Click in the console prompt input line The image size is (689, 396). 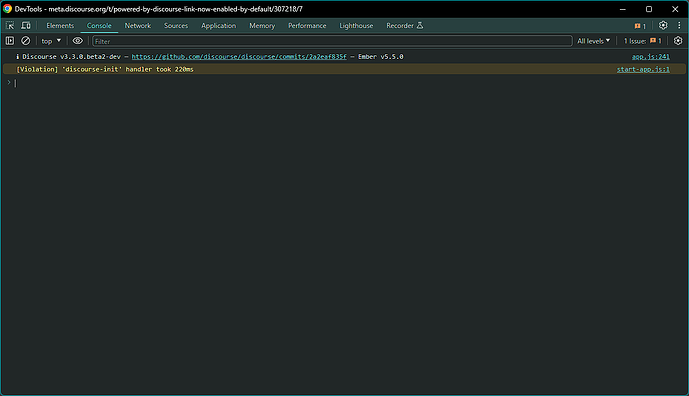[x=347, y=83]
